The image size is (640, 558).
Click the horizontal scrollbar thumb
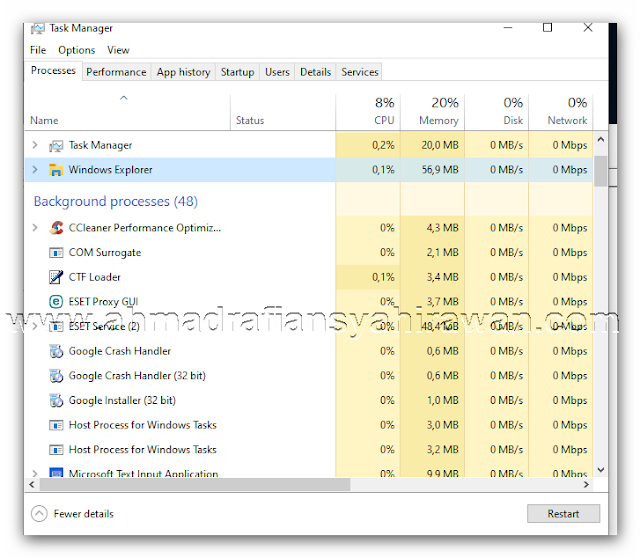click(195, 485)
